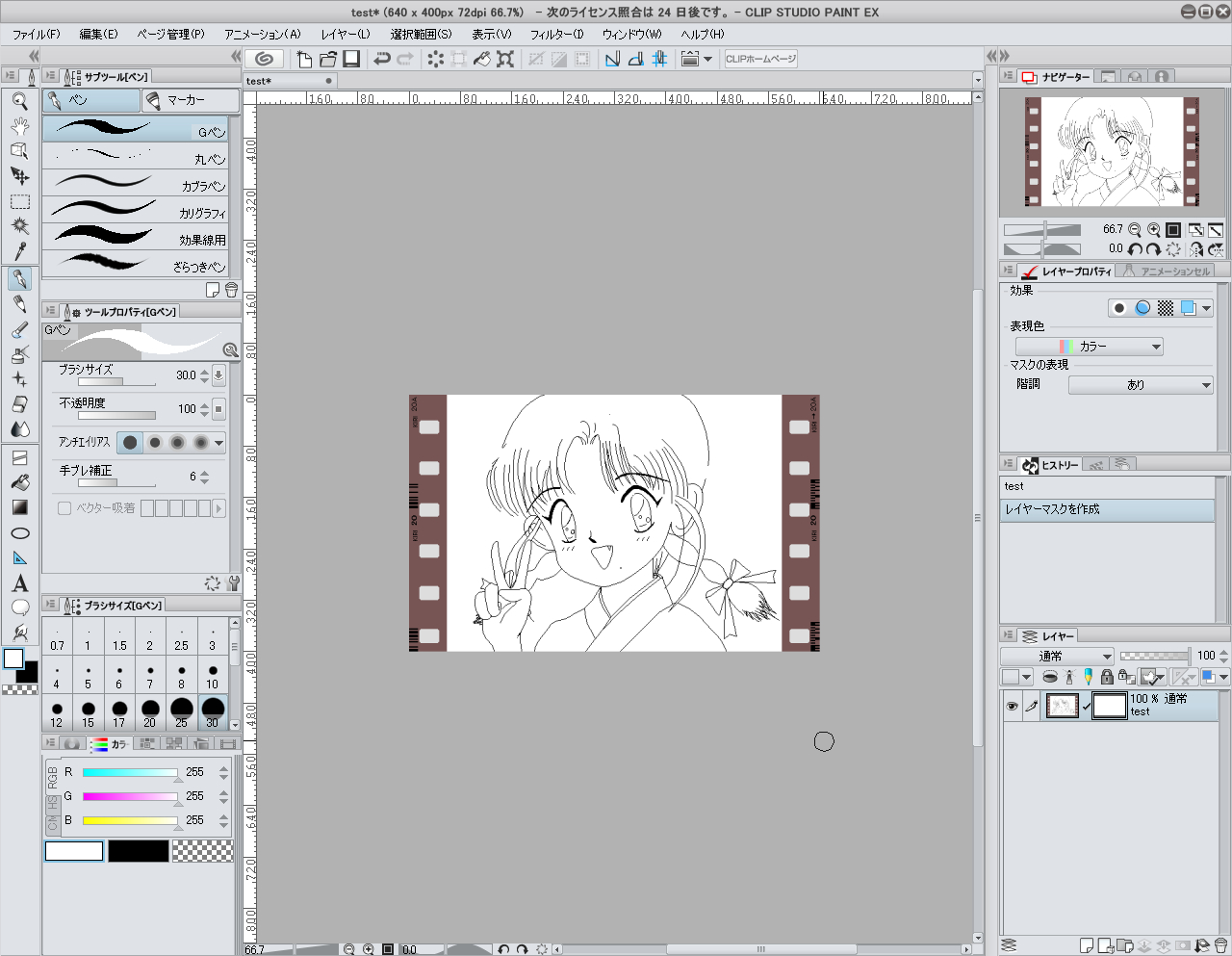Viewport: 1232px width, 956px height.
Task: Switch to the マーカー tab
Action: pos(191,100)
